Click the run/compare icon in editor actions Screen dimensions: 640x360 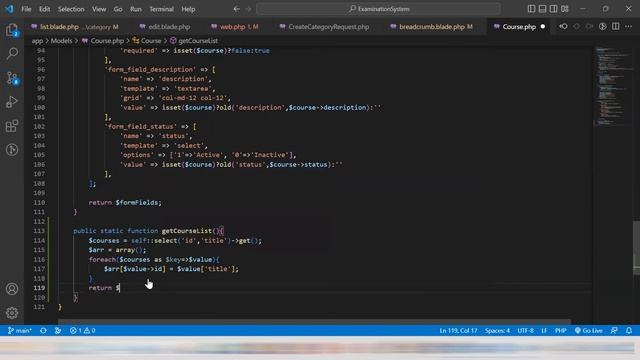coord(602,27)
